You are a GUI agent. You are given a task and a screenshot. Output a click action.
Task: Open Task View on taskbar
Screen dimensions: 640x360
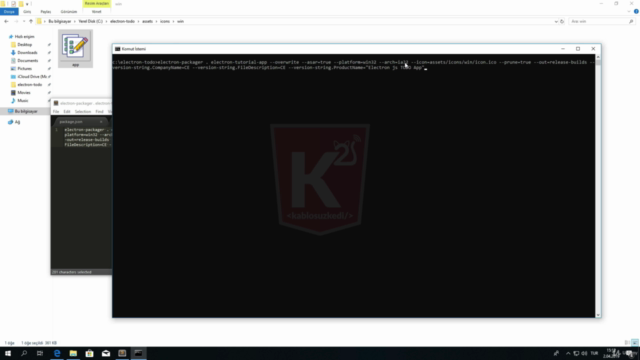tap(40, 353)
